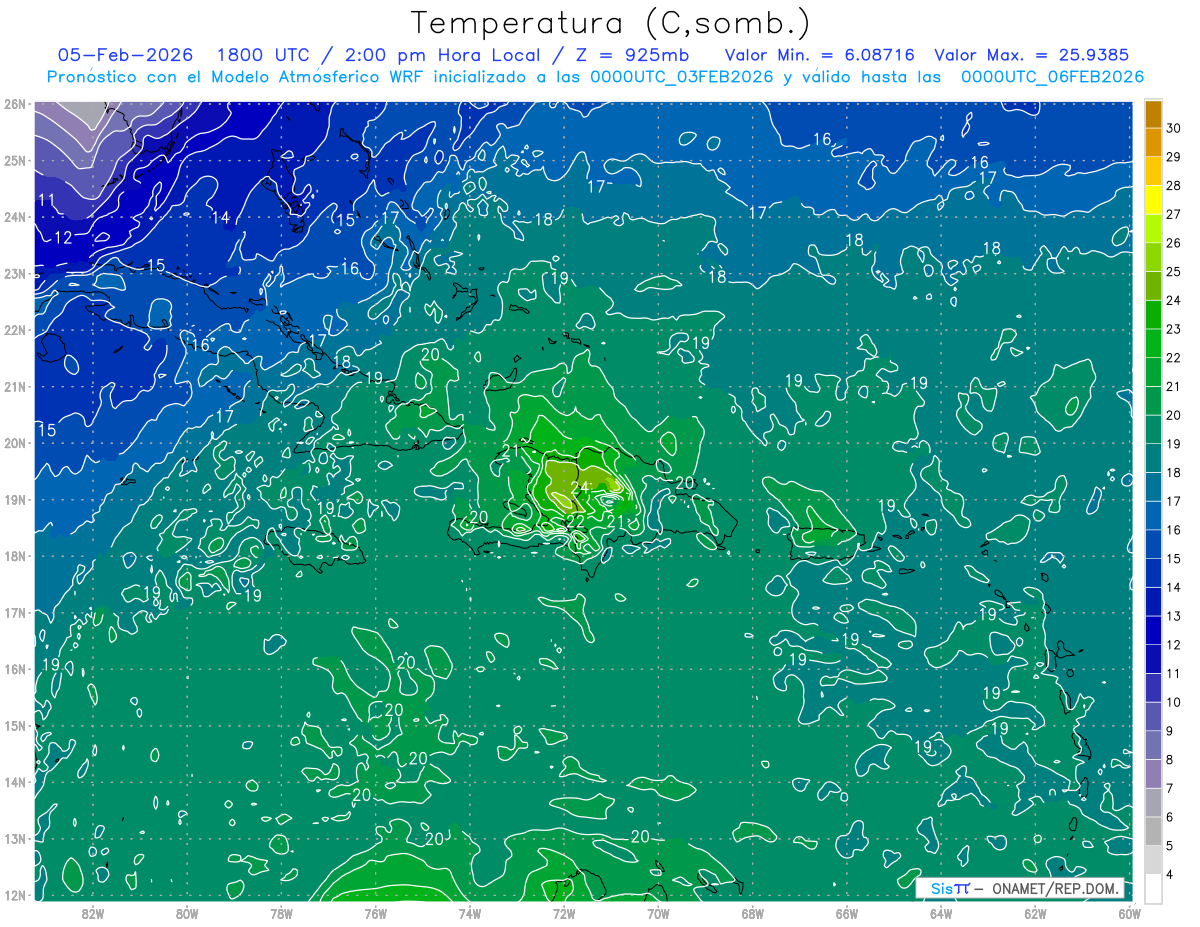
Task: Click the 17N latitude axis label
Action: point(14,612)
